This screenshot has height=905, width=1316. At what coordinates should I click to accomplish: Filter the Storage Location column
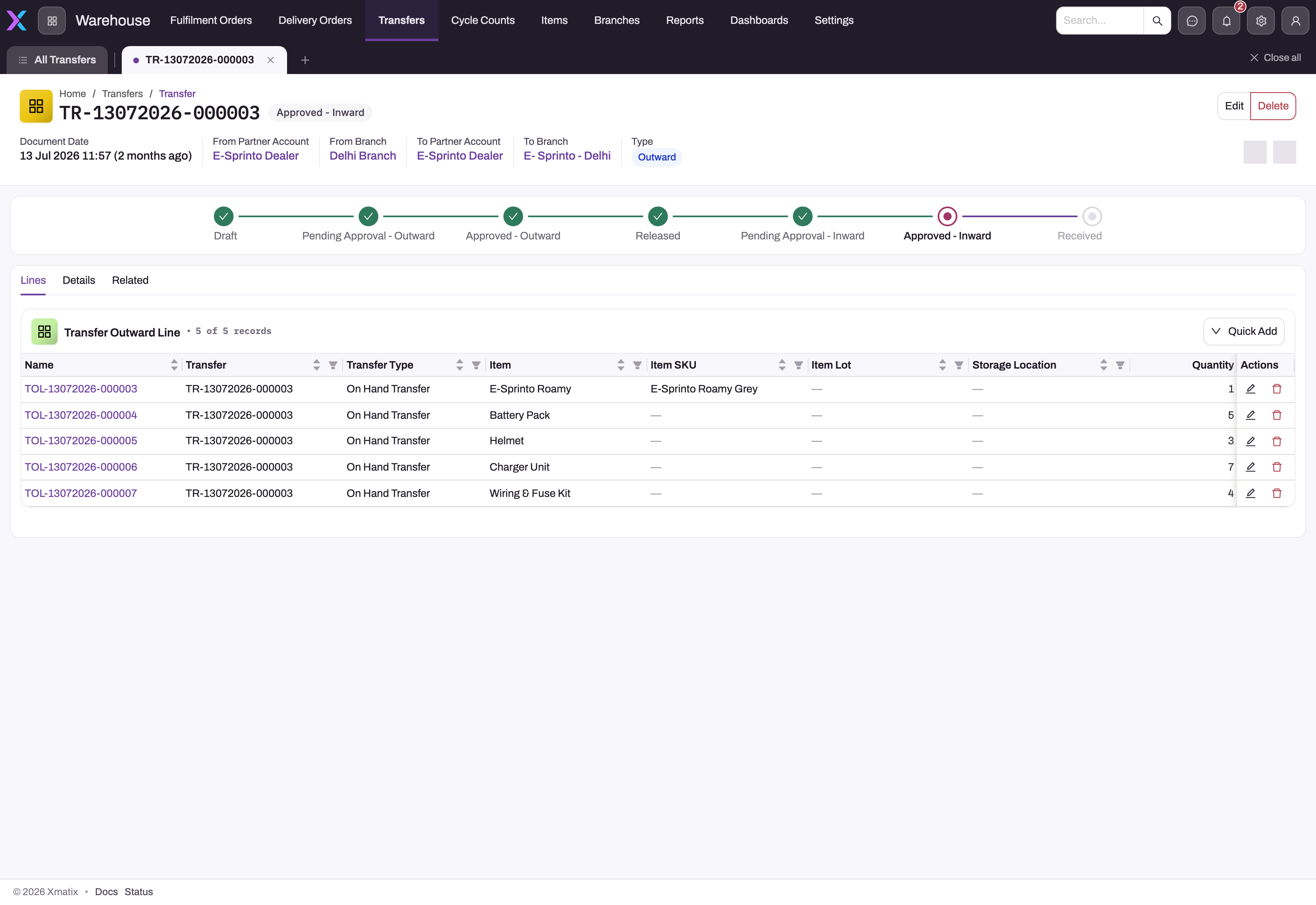click(x=1121, y=366)
